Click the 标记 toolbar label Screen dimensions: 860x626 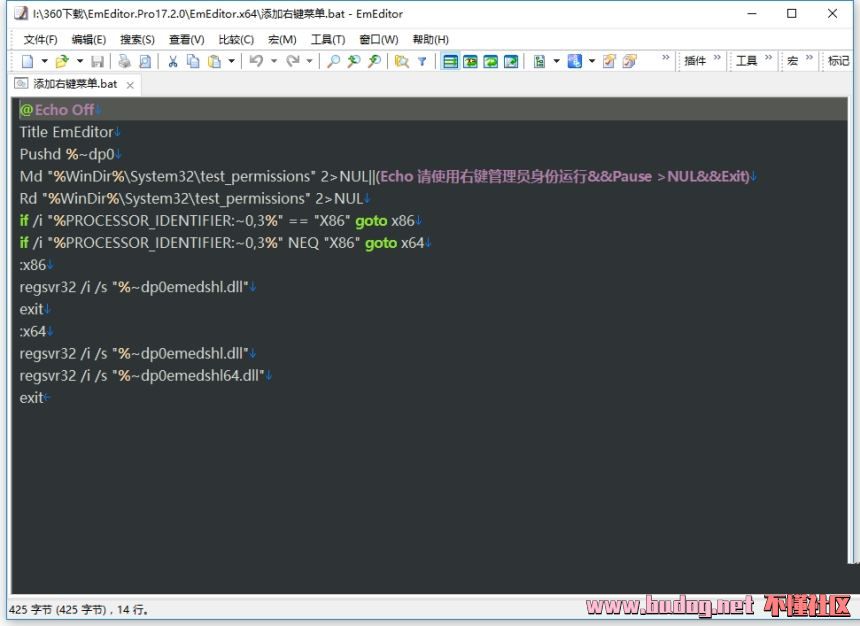click(839, 61)
